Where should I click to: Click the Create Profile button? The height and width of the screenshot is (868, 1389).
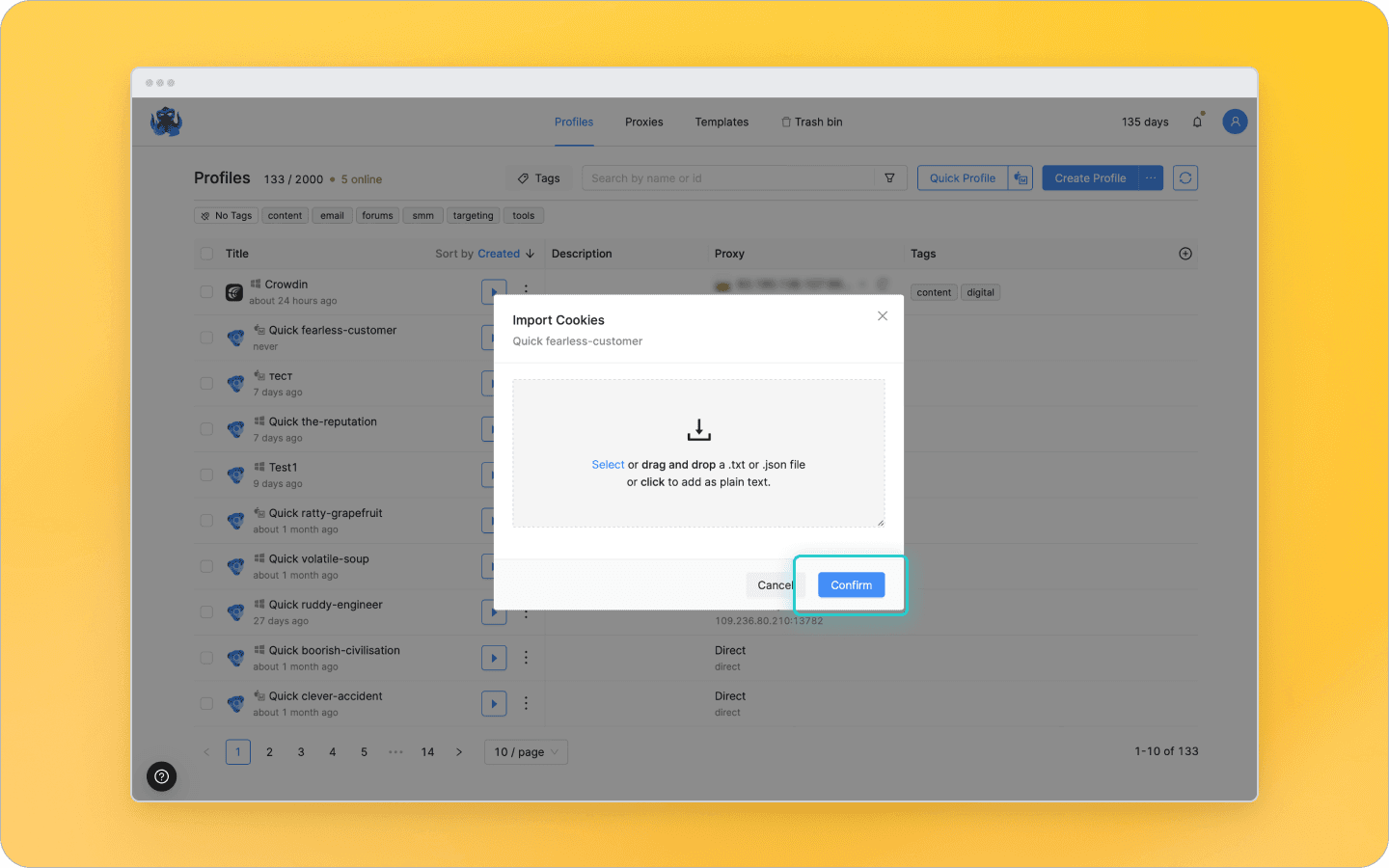coord(1090,178)
